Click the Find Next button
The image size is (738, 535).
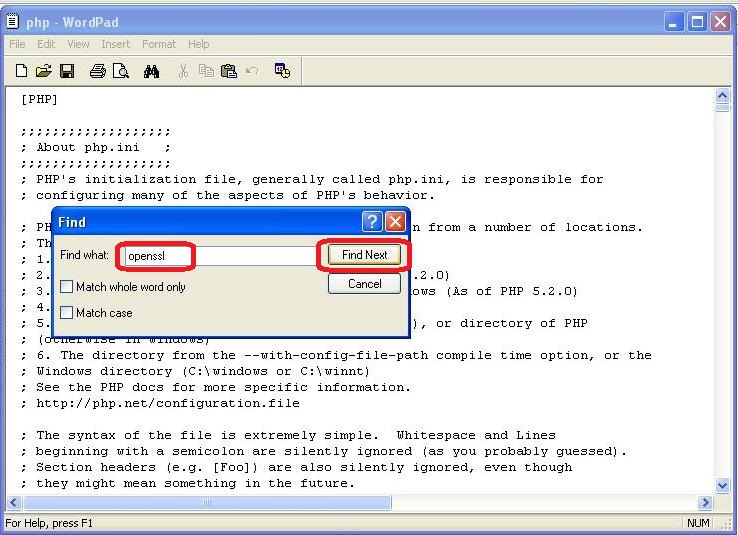(x=364, y=255)
